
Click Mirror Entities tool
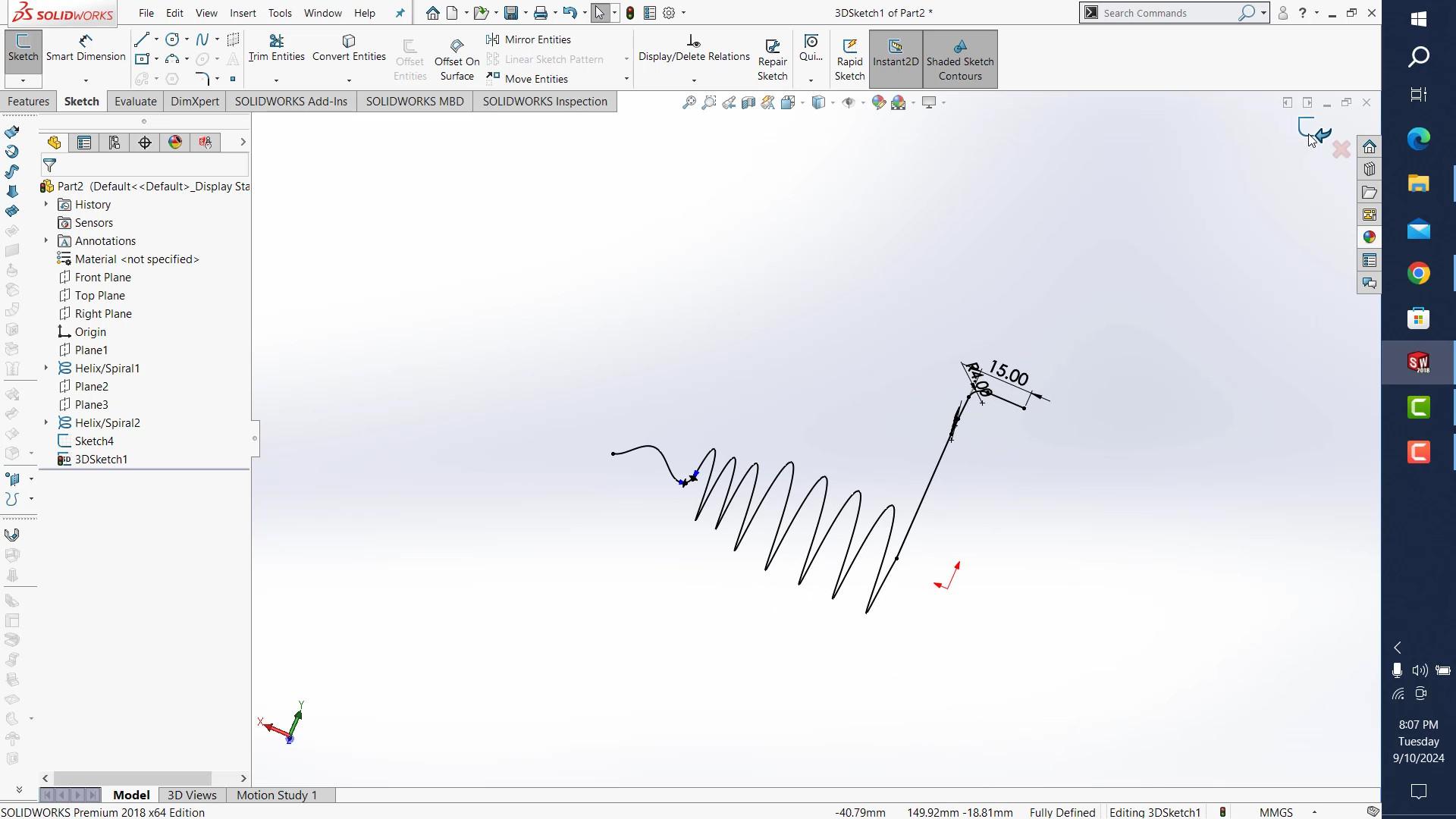(x=529, y=39)
